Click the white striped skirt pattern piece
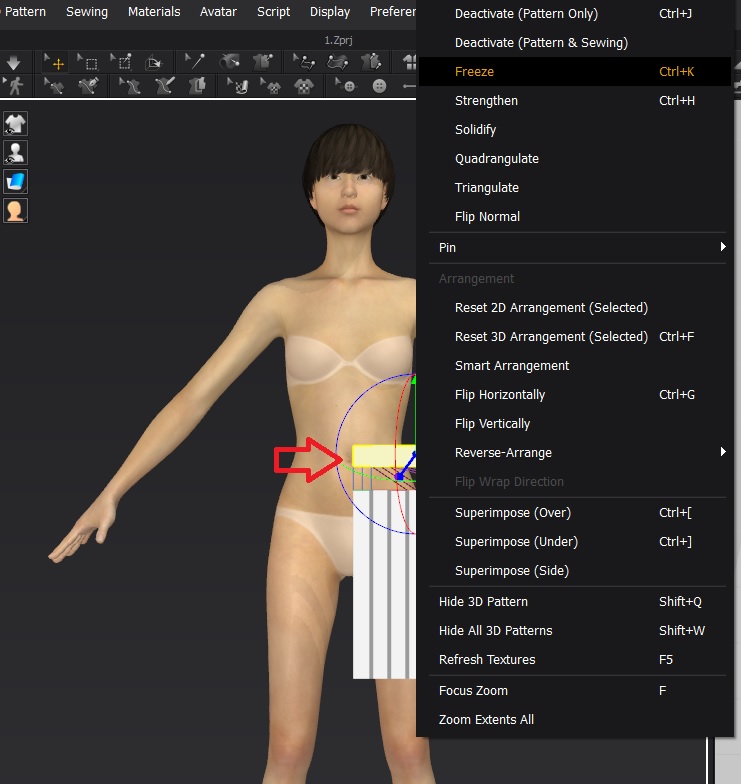Screen dimensions: 741x784 click(384, 584)
